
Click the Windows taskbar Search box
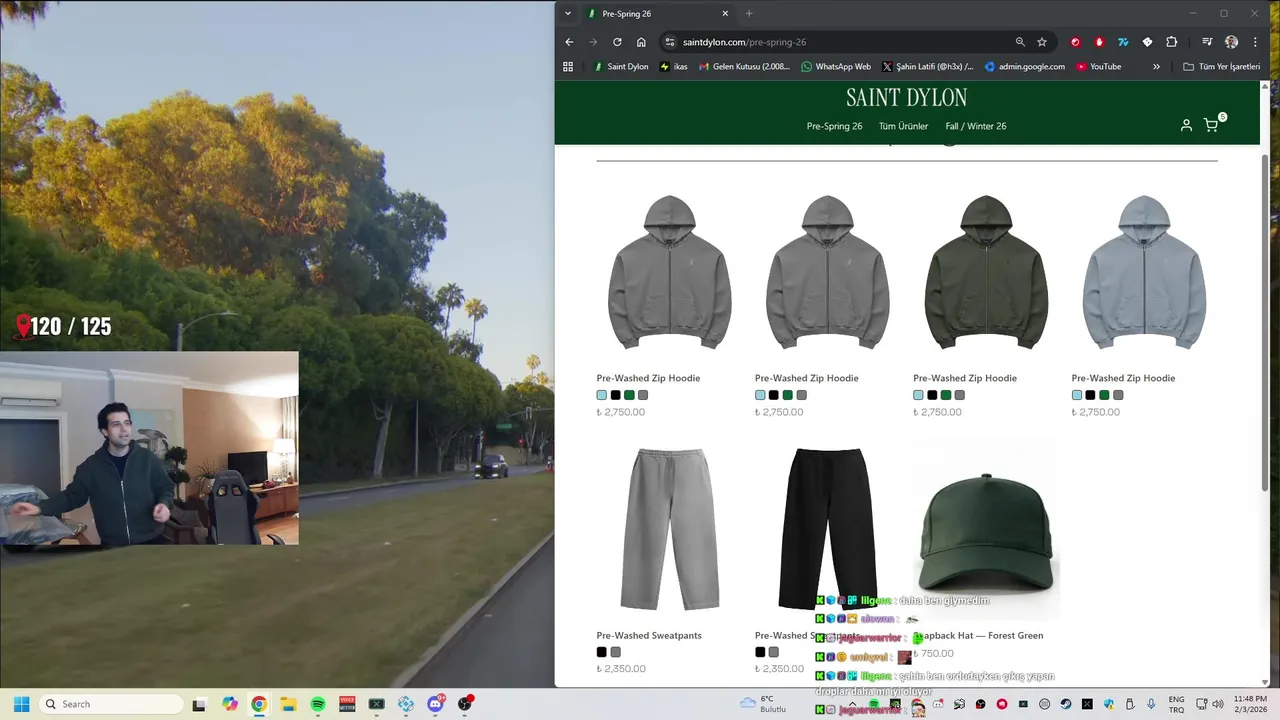pos(111,704)
